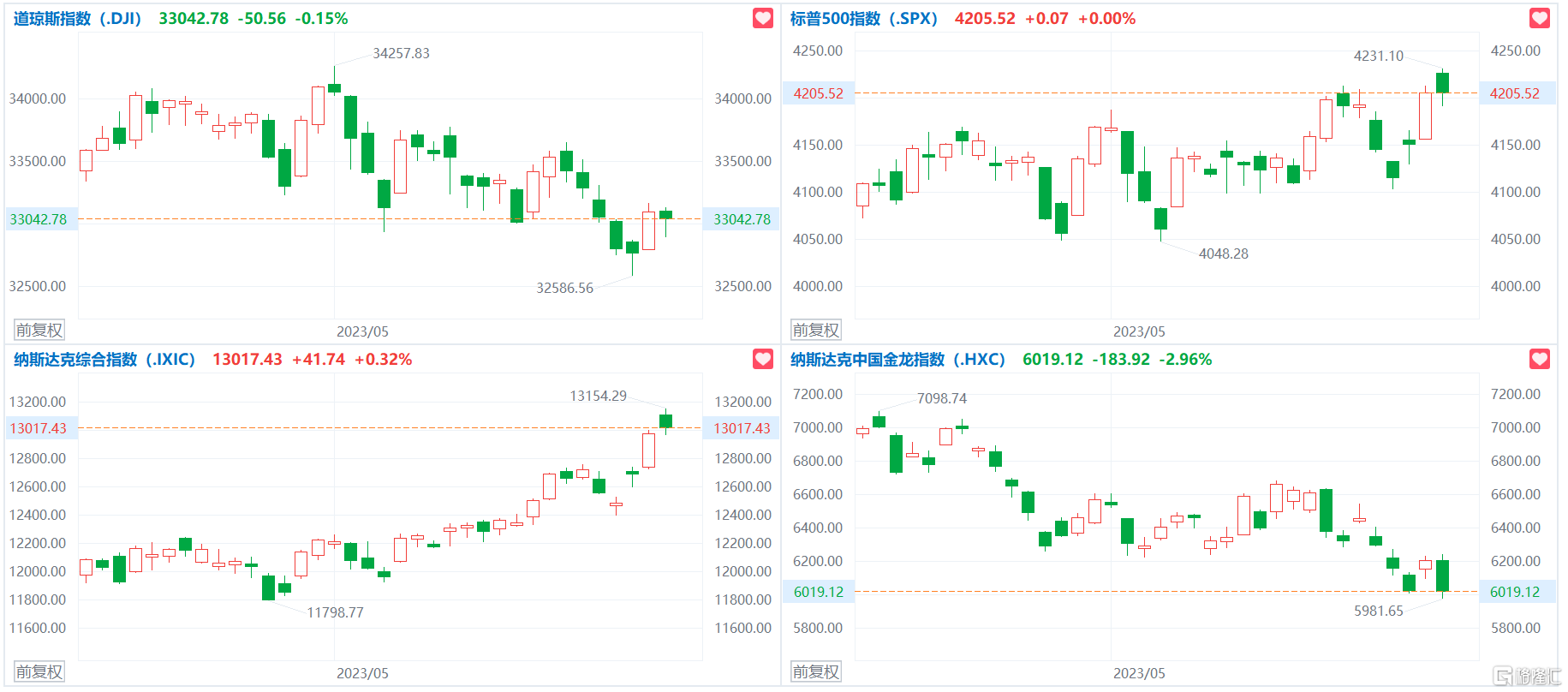Click the 7098.74 high marker on Golden Dragon chart
The width and height of the screenshot is (1568, 692).
pos(941,398)
